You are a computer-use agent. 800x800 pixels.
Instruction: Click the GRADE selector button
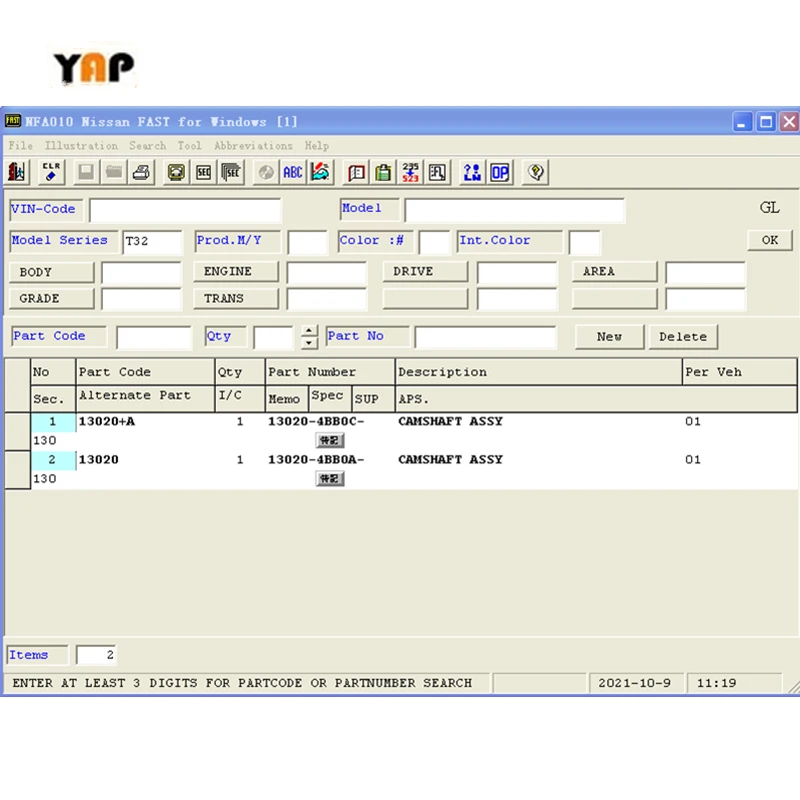pyautogui.click(x=52, y=298)
